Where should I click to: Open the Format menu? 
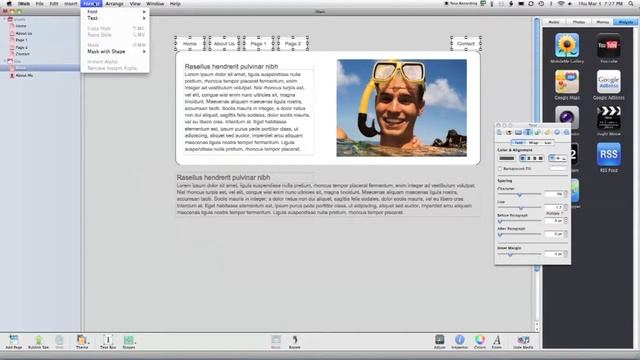pos(91,4)
